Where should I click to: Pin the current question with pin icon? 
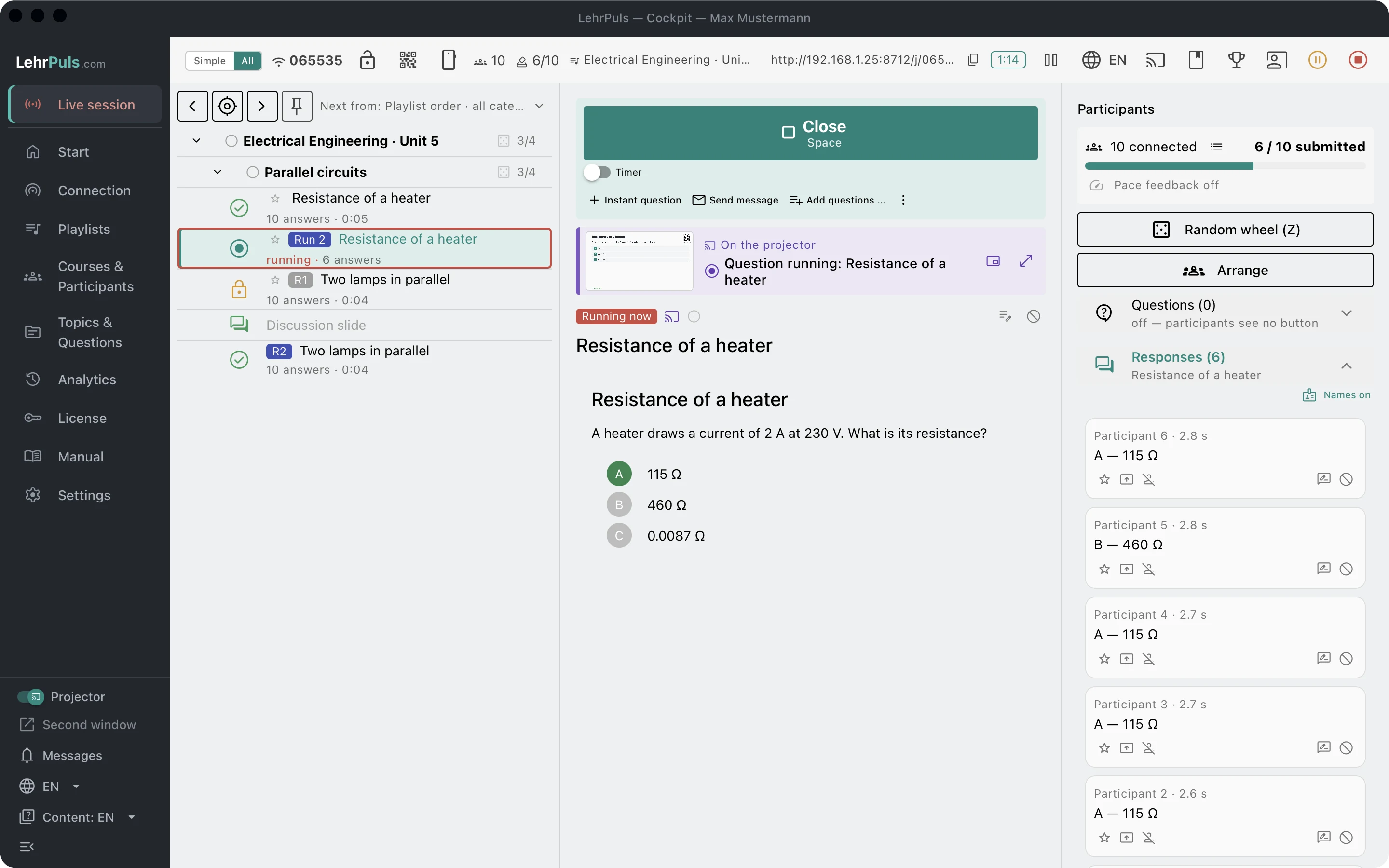(x=297, y=106)
